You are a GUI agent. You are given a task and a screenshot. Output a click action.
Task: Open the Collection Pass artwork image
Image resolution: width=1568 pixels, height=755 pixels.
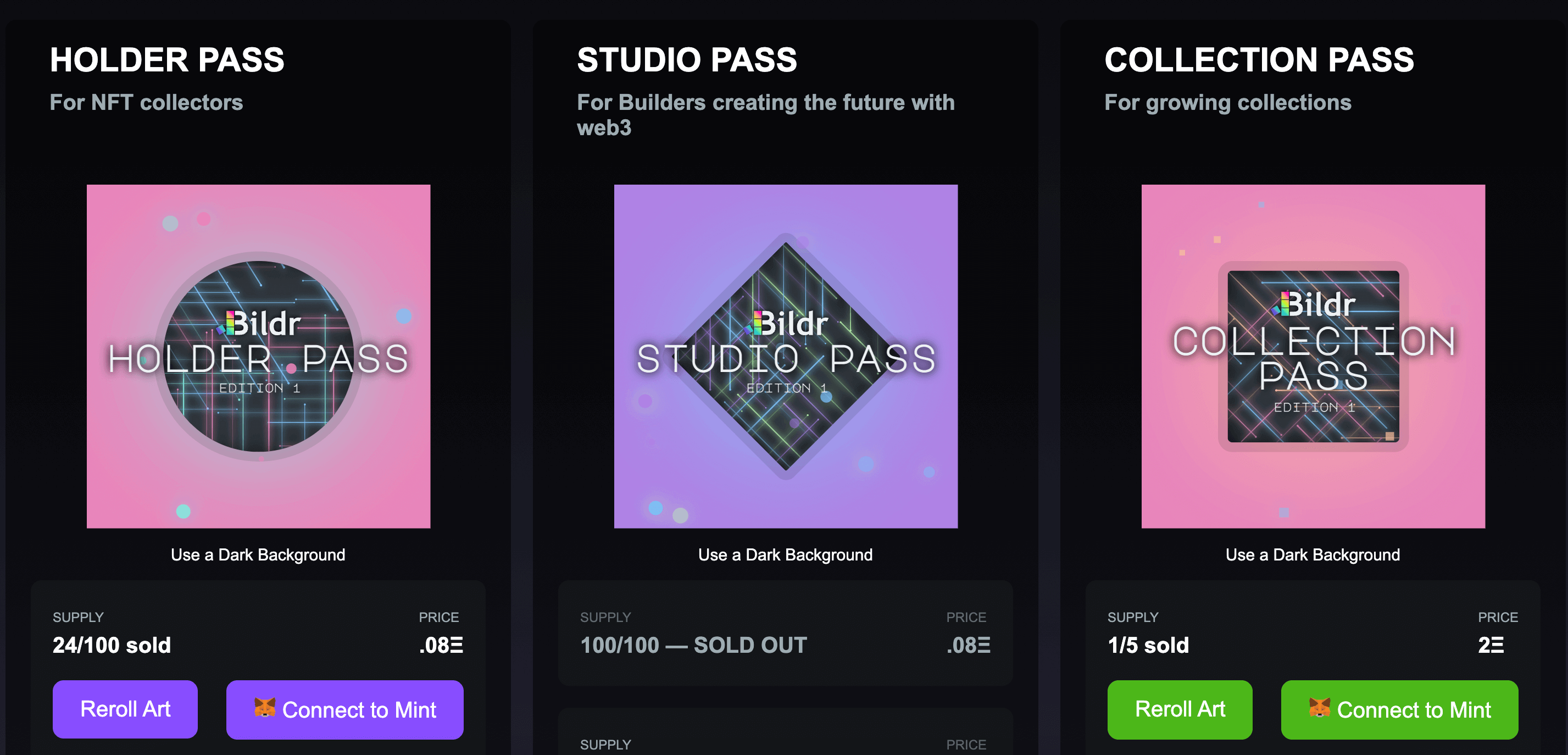click(x=1314, y=356)
